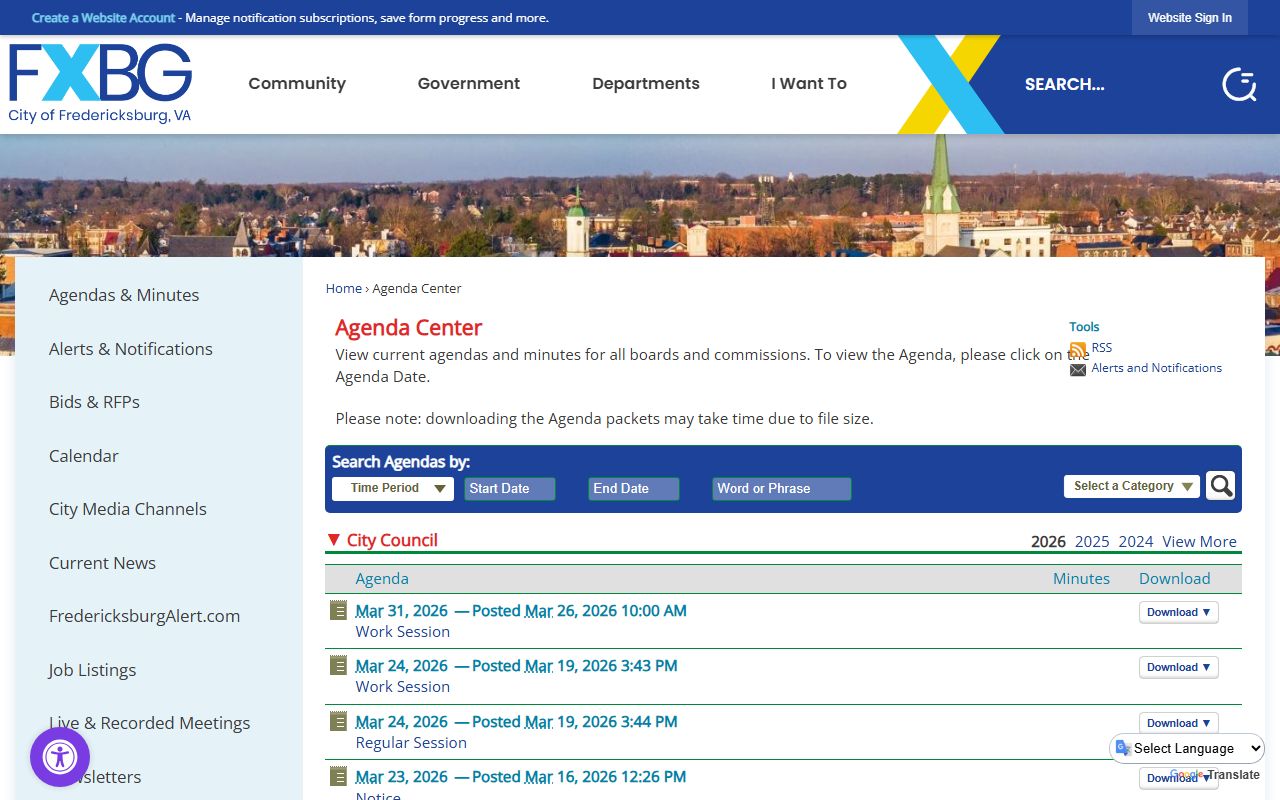1280x800 pixels.
Task: Click the Agenda Center breadcrumb text
Action: coord(417,288)
